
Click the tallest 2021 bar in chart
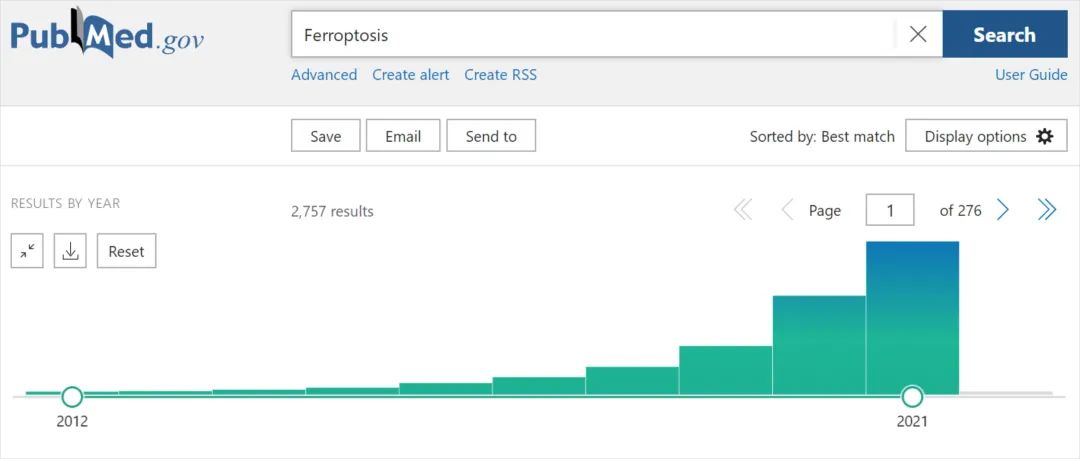tap(912, 318)
